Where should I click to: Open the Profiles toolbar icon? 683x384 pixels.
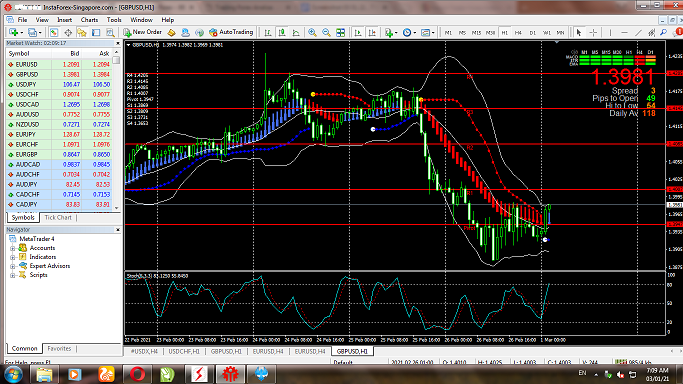32,32
